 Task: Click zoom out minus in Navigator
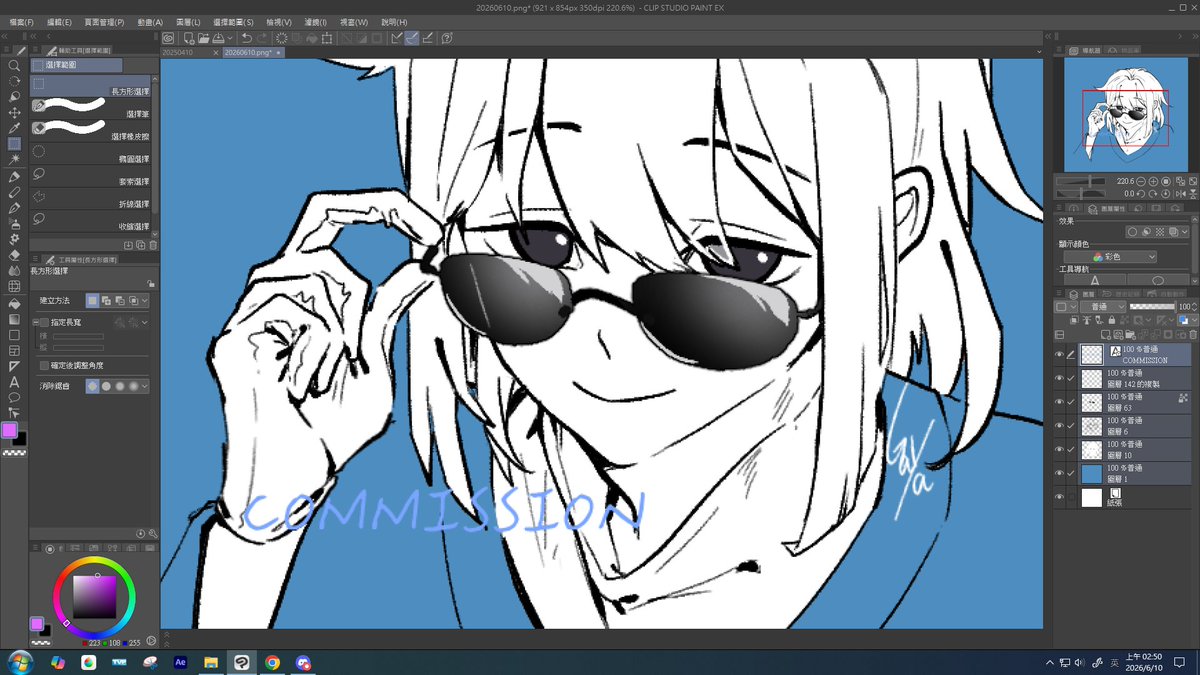point(1141,181)
